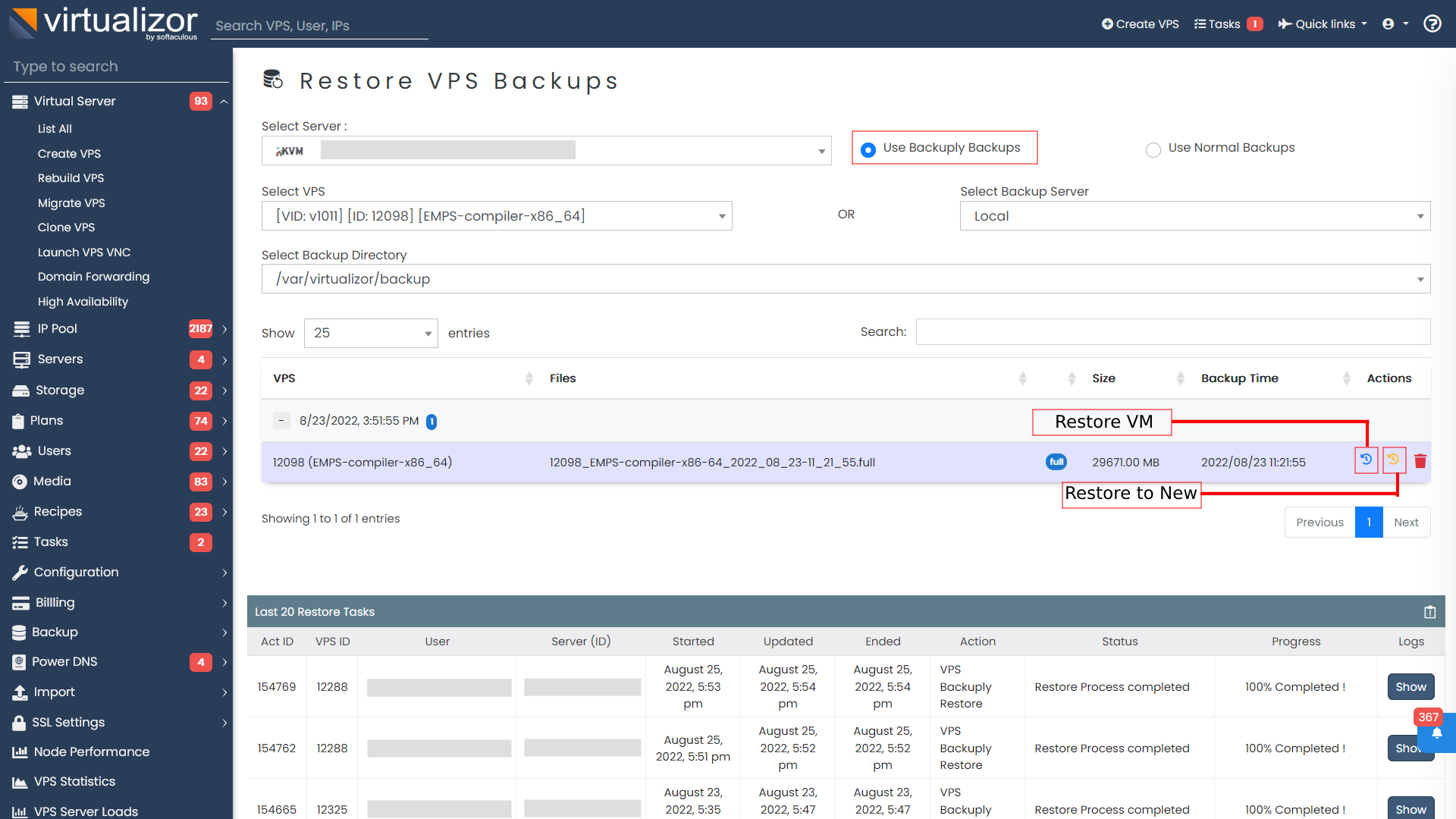Click the Power DNS sidebar icon
This screenshot has height=819, width=1456.
[x=19, y=662]
